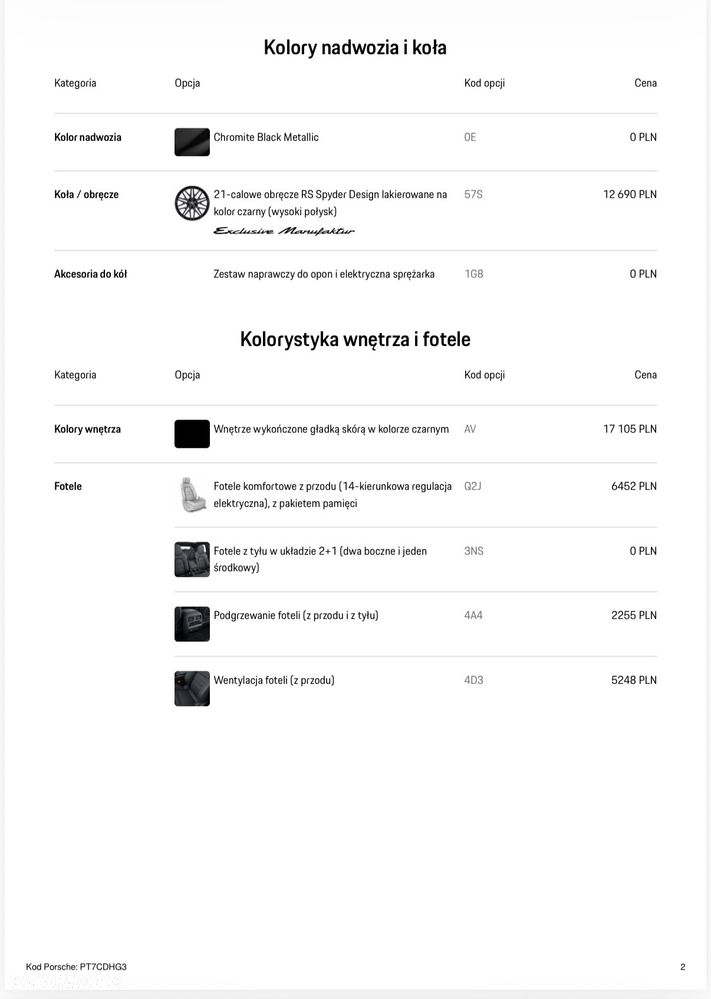Image resolution: width=711 pixels, height=999 pixels.
Task: Click the Chromite Black Metallic color swatch
Action: pos(192,141)
